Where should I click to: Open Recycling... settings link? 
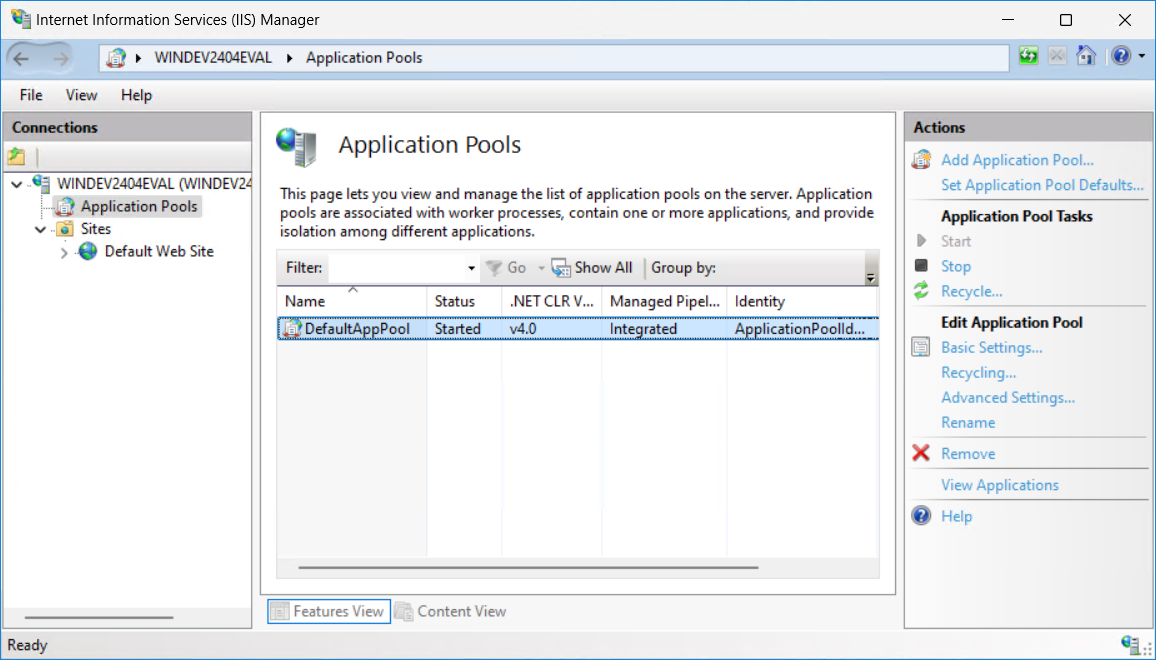point(978,372)
